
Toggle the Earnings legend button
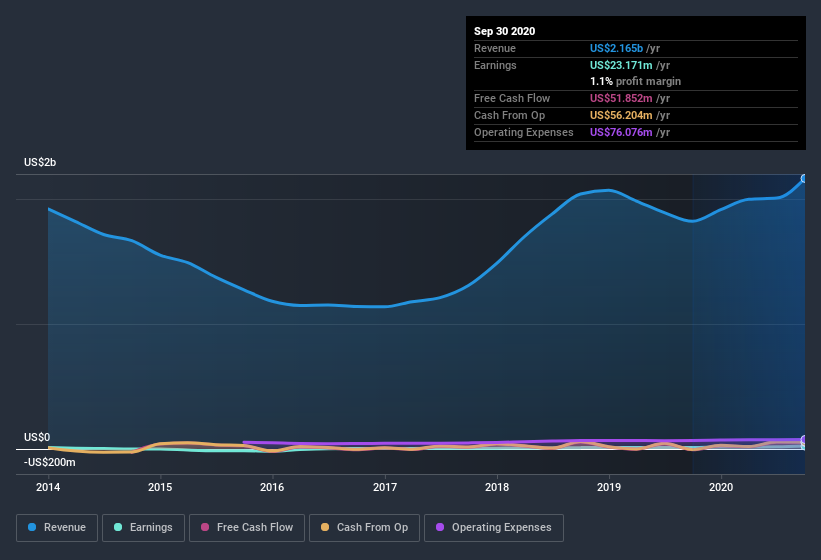[143, 528]
